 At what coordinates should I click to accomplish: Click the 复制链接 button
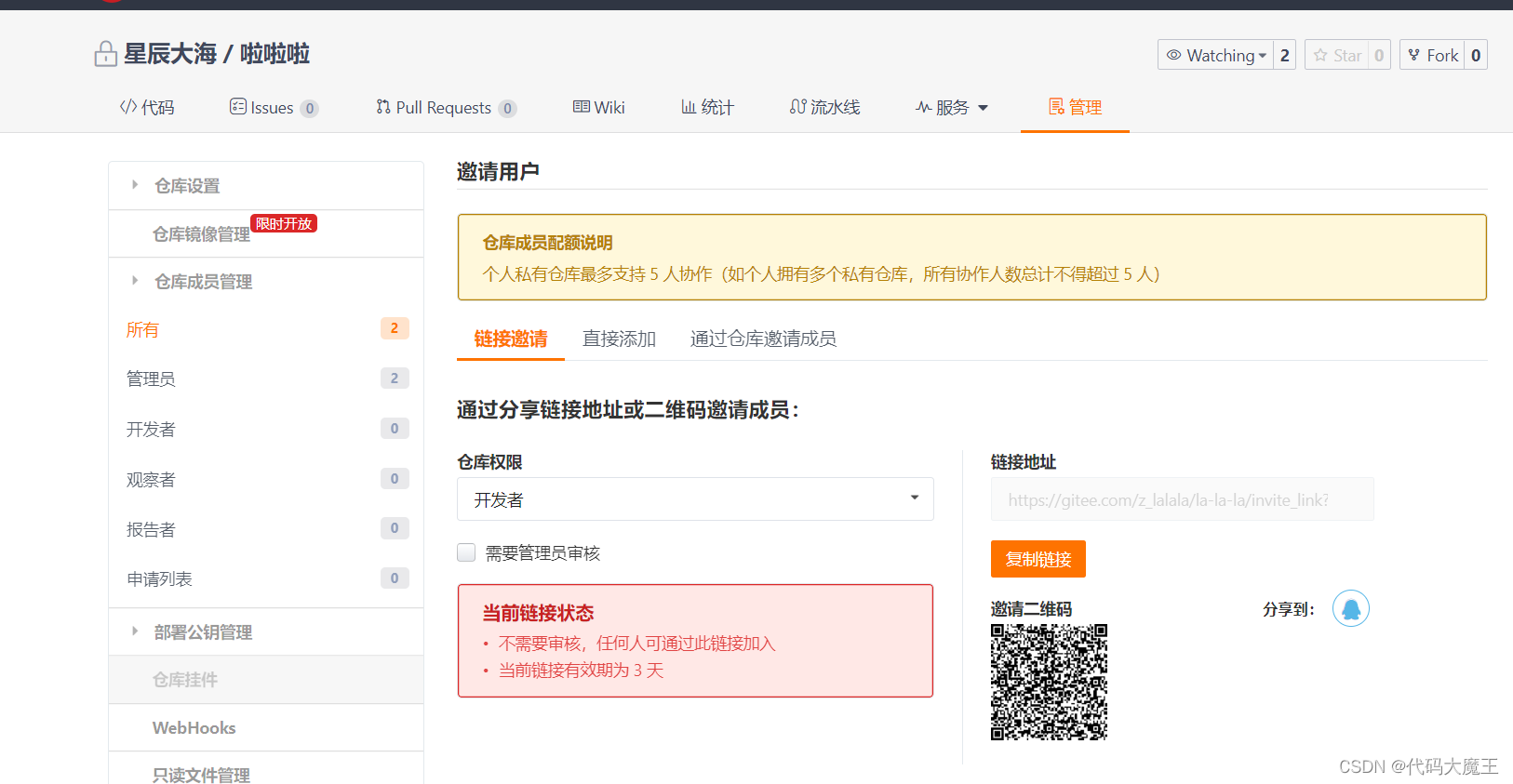pos(1038,559)
